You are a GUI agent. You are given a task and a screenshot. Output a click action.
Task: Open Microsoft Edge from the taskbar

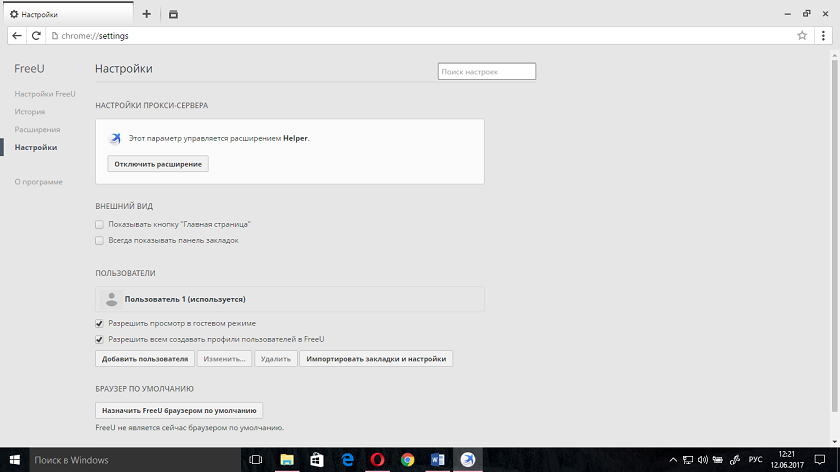[347, 460]
